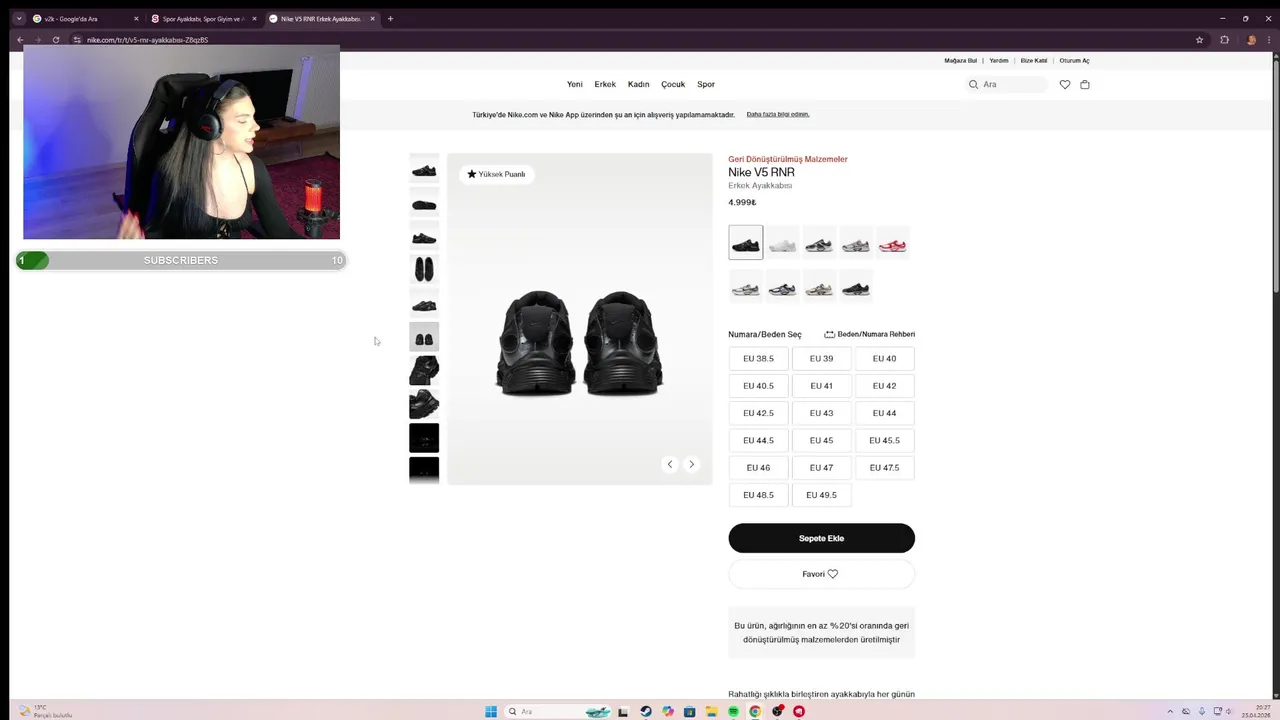Open Steam from the taskbar
1280x720 pixels.
[x=646, y=712]
